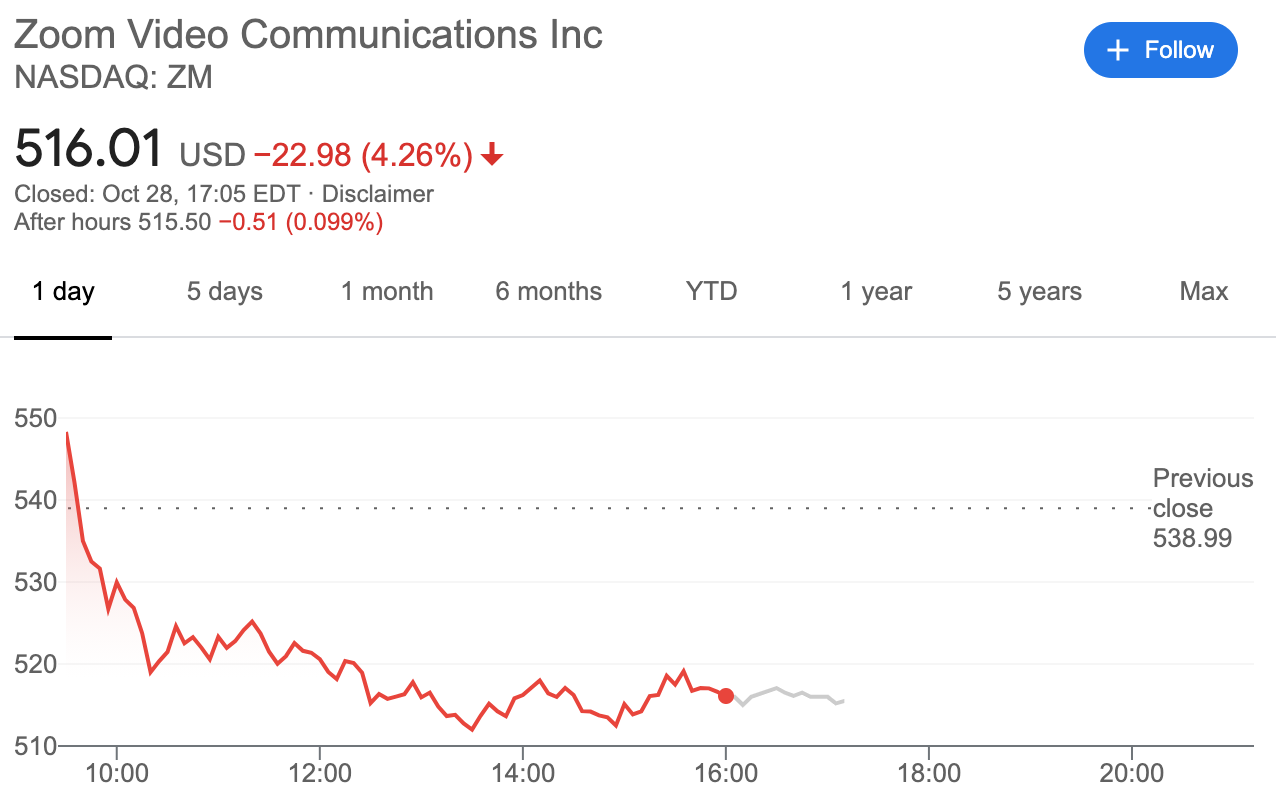
Task: Click the plus icon in the Follow button
Action: point(1119,50)
